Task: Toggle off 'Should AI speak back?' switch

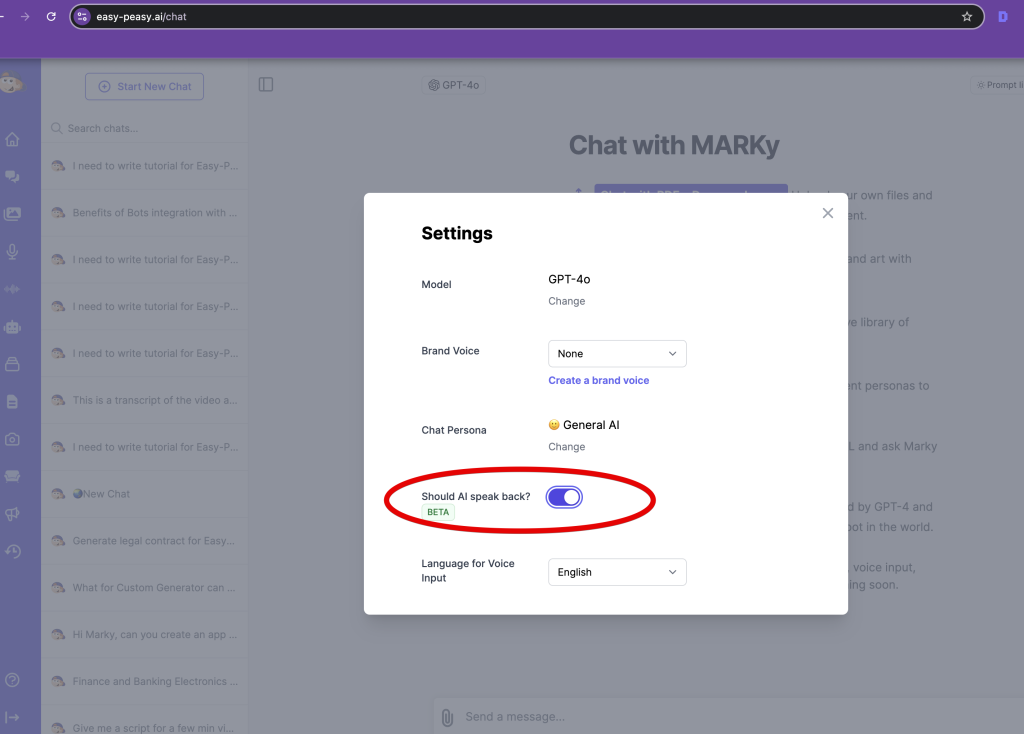Action: point(564,497)
